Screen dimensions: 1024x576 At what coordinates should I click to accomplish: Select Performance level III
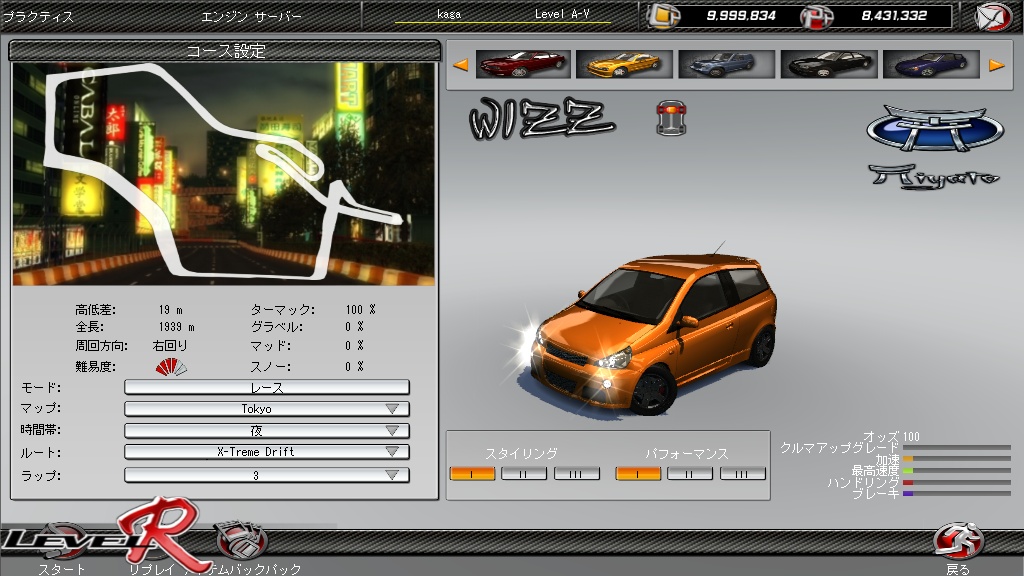point(743,473)
